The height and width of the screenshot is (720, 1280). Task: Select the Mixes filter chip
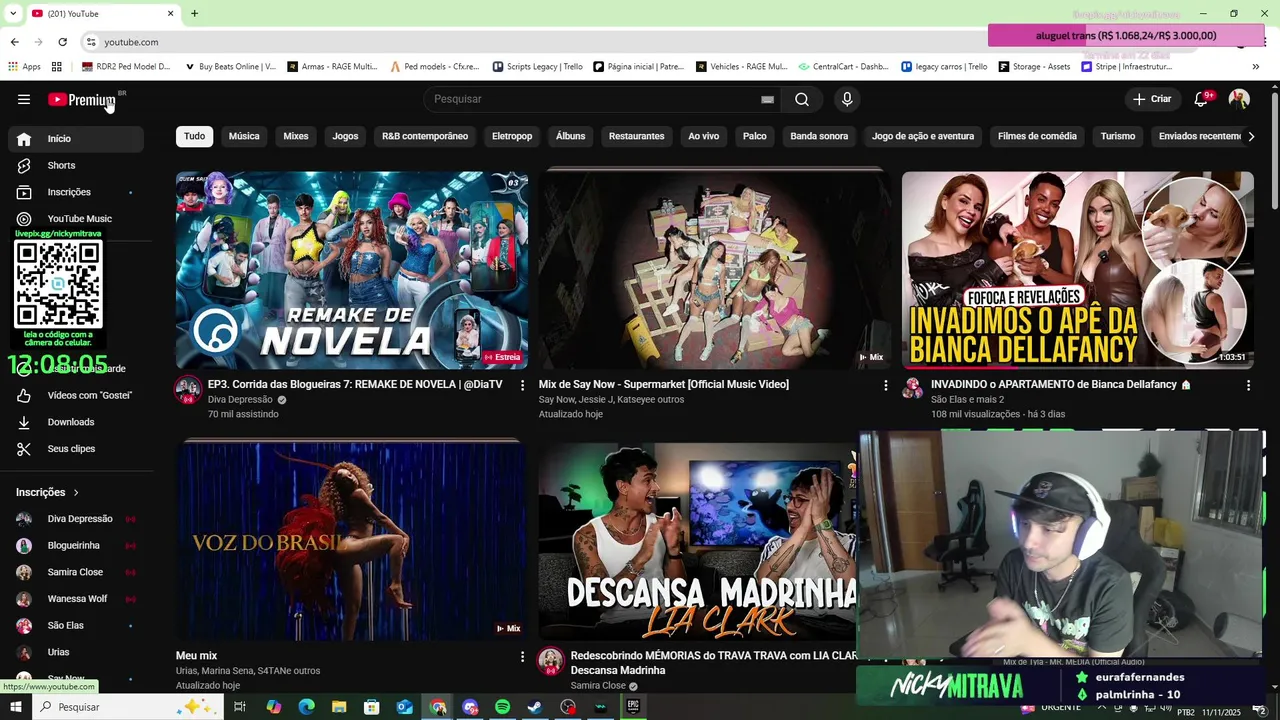pyautogui.click(x=296, y=136)
